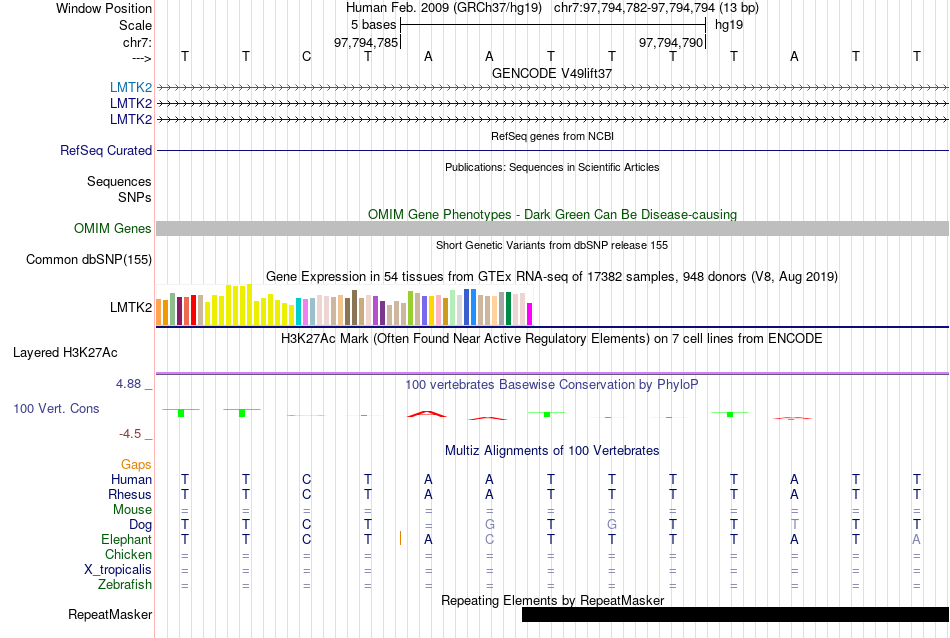Screen dimensions: 950x638
Task: Click the hg19 label beside the scale bar
Action: pos(729,25)
